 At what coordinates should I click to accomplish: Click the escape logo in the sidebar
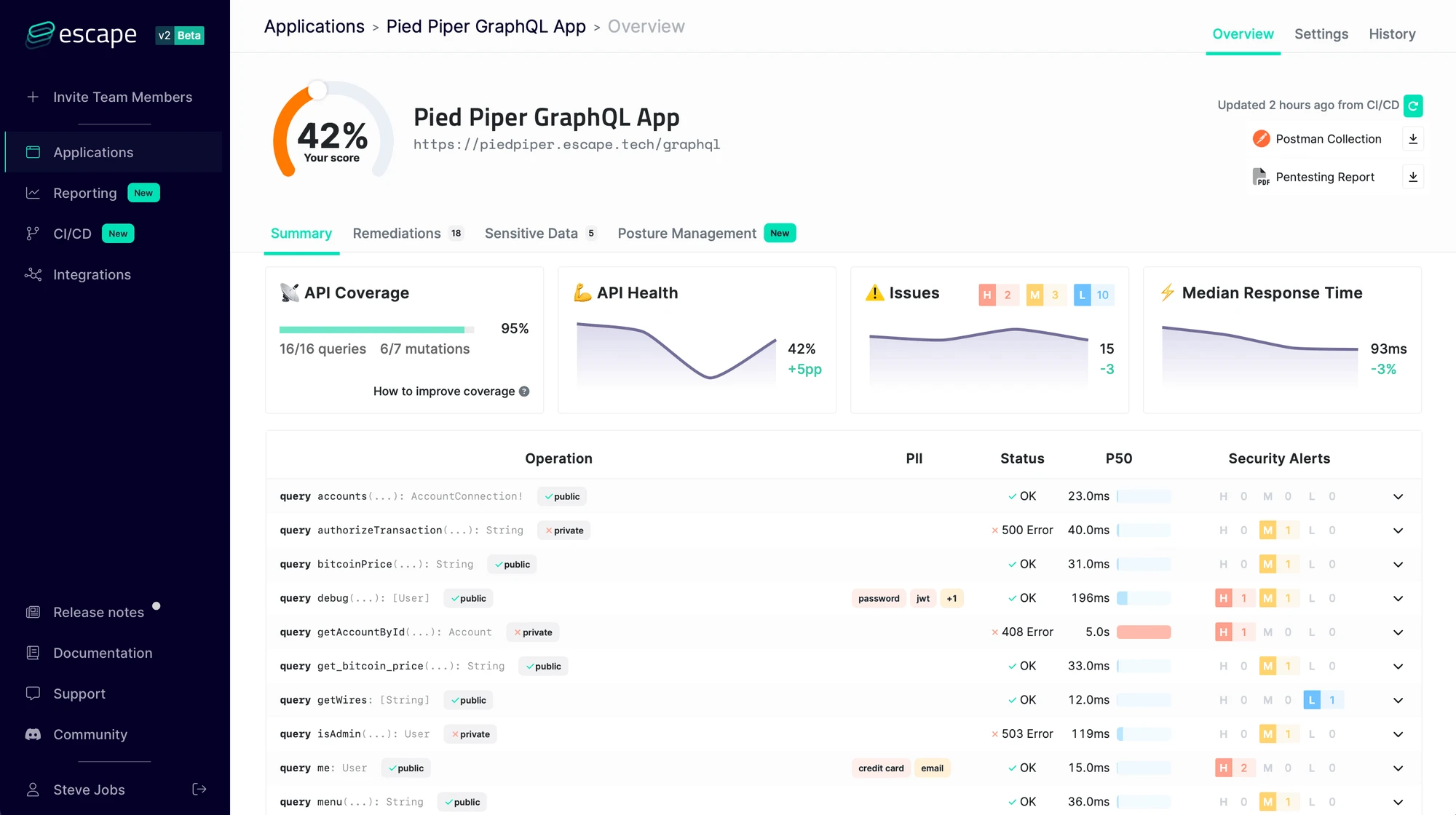[x=81, y=34]
